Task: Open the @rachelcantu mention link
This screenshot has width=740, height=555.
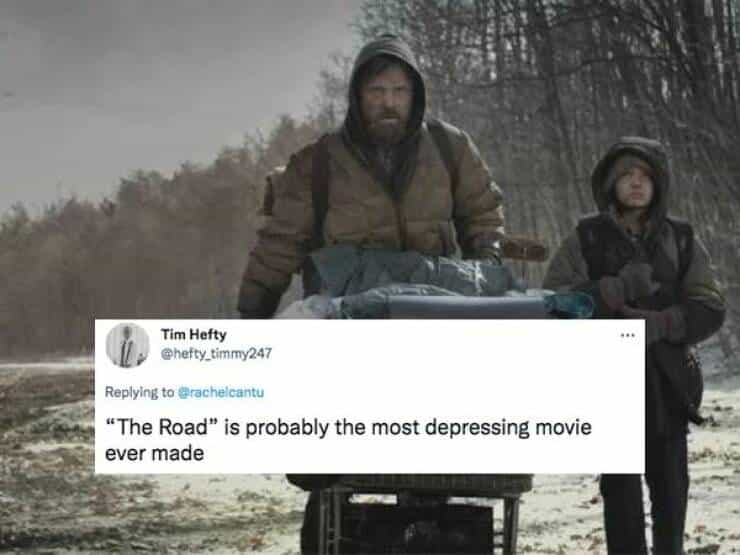Action: point(220,392)
